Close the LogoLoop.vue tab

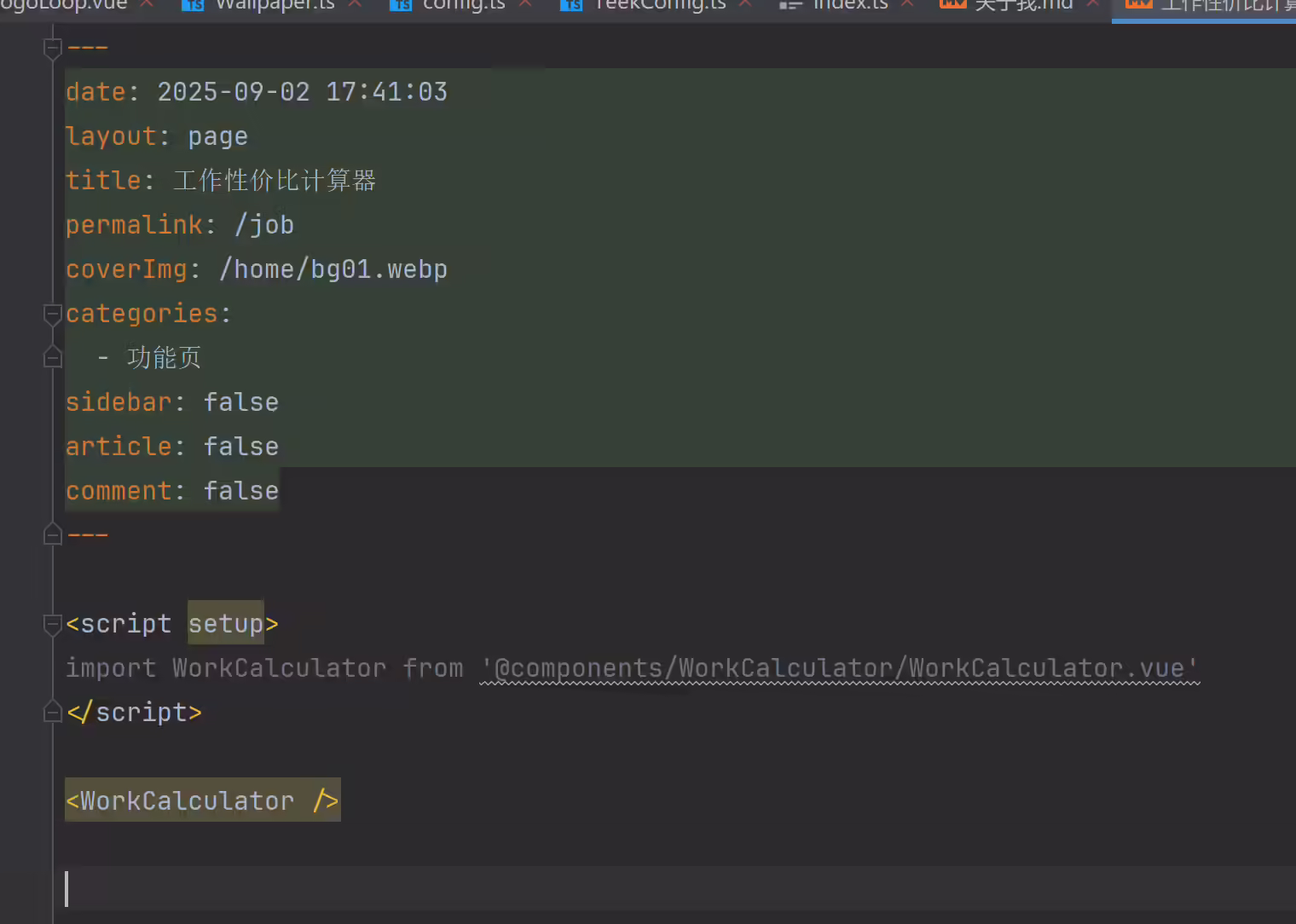point(147,4)
